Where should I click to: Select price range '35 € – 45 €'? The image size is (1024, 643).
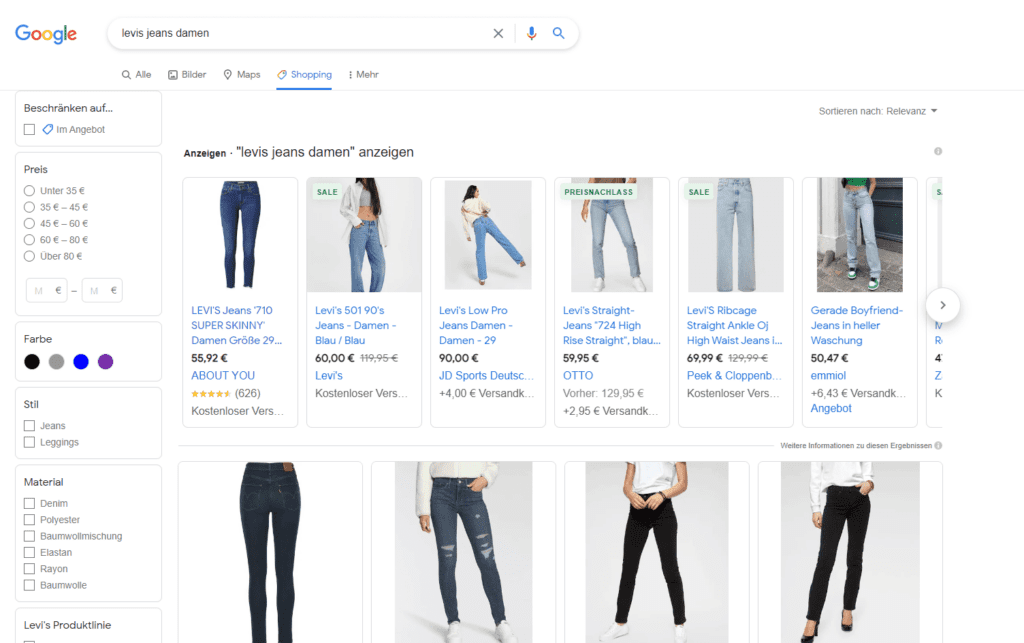pyautogui.click(x=29, y=207)
